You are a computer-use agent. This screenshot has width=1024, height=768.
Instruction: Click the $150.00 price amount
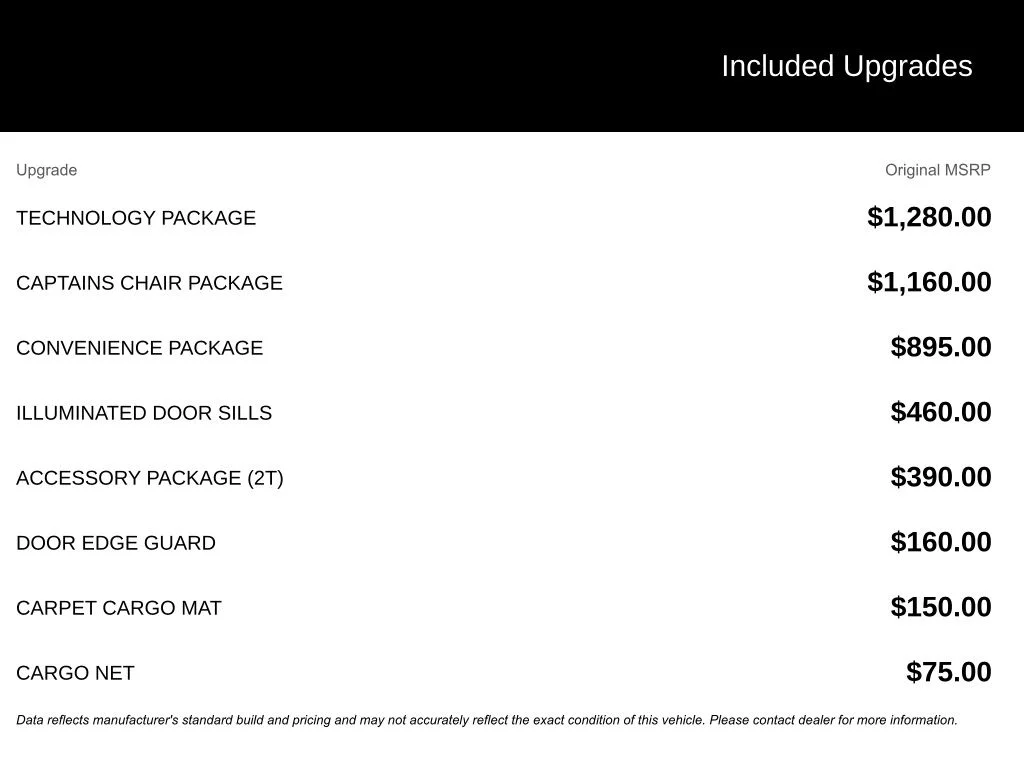click(940, 607)
